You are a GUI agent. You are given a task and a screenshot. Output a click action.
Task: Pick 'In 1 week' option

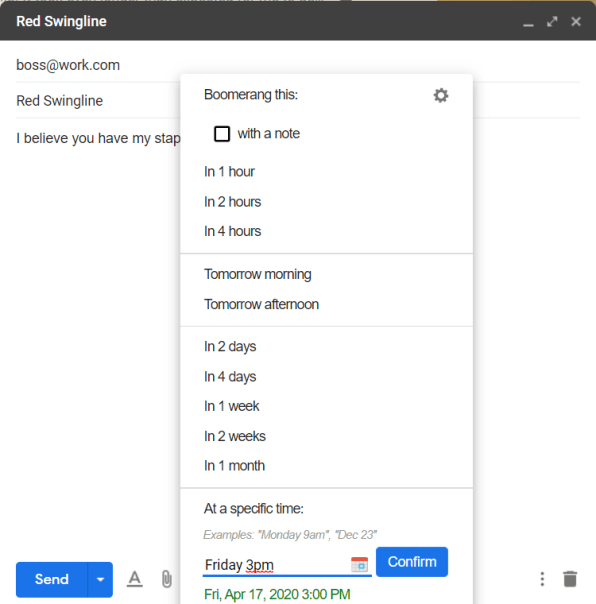click(232, 406)
